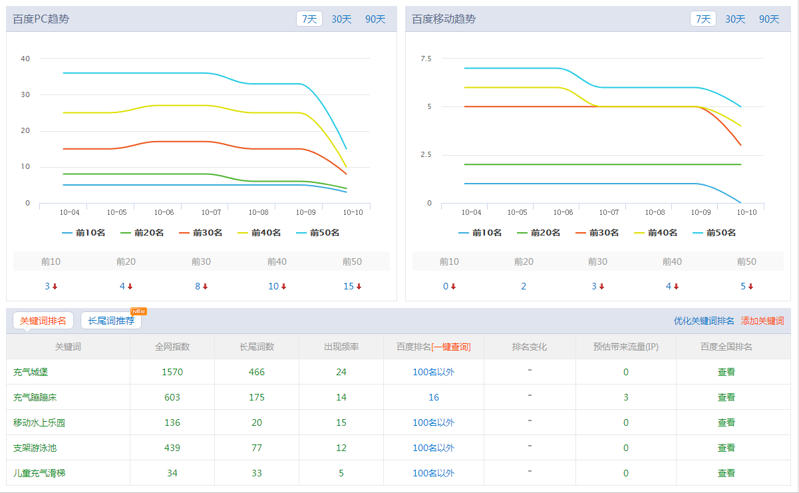Click PC 前30 count value 8
This screenshot has width=799, height=493.
point(198,287)
